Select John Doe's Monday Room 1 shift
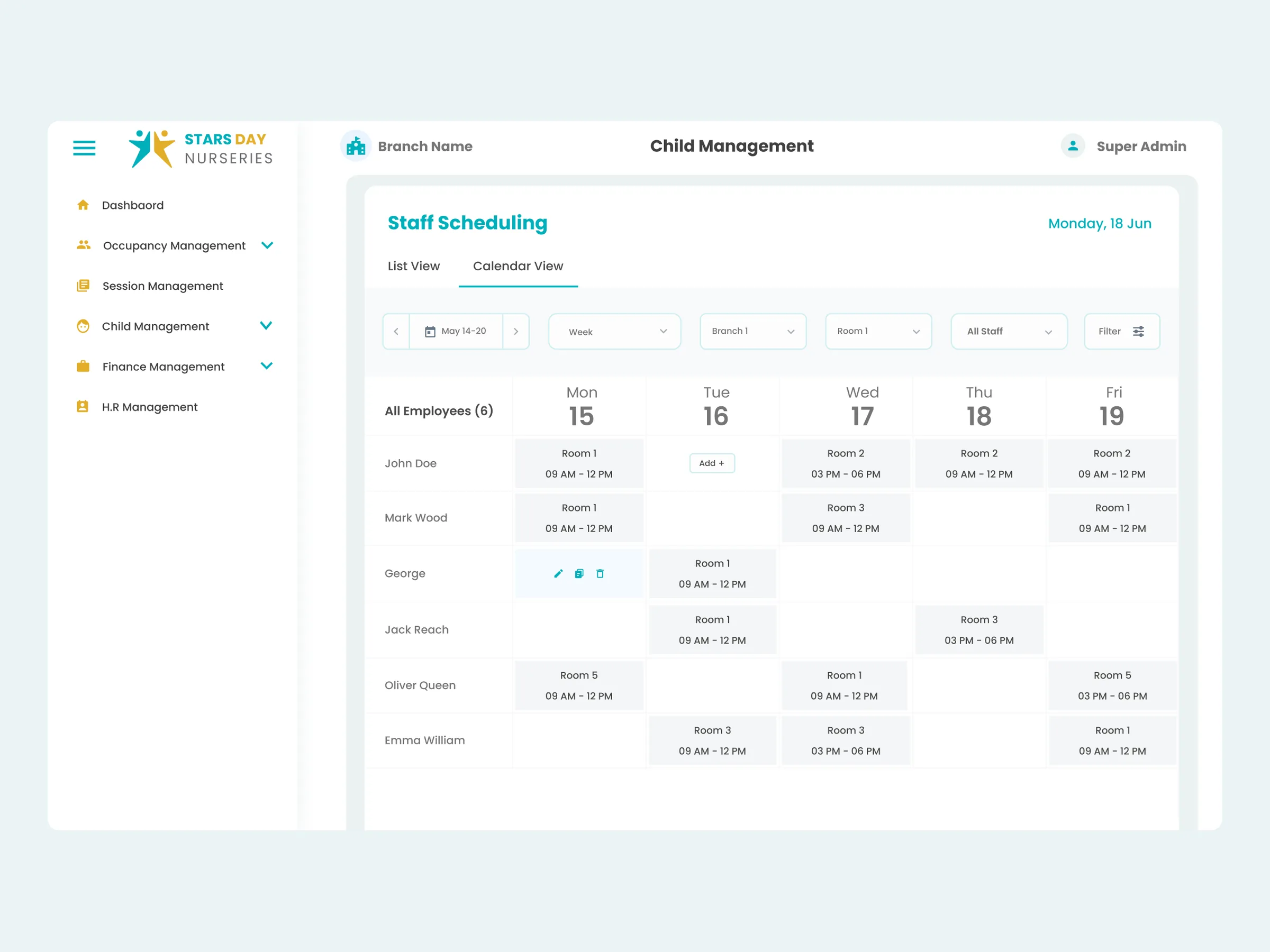Image resolution: width=1270 pixels, height=952 pixels. [579, 463]
